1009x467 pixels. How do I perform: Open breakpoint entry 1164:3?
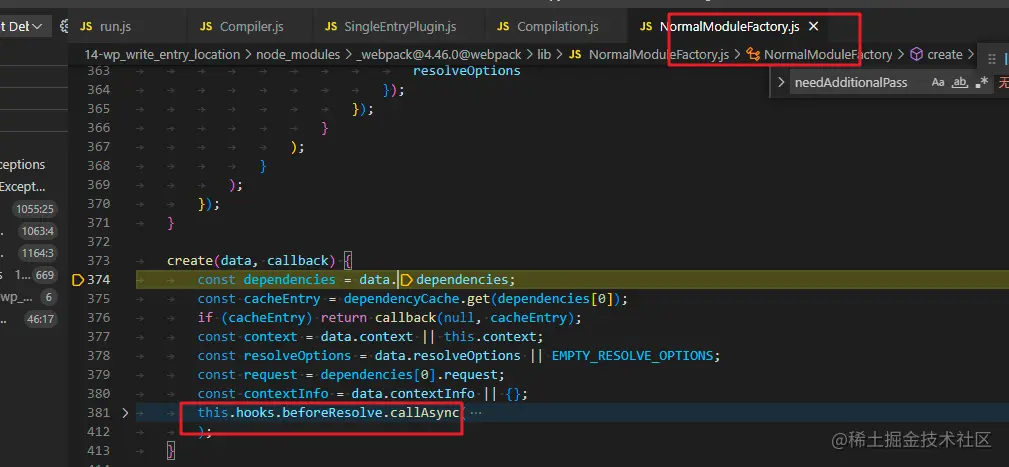click(x=37, y=253)
